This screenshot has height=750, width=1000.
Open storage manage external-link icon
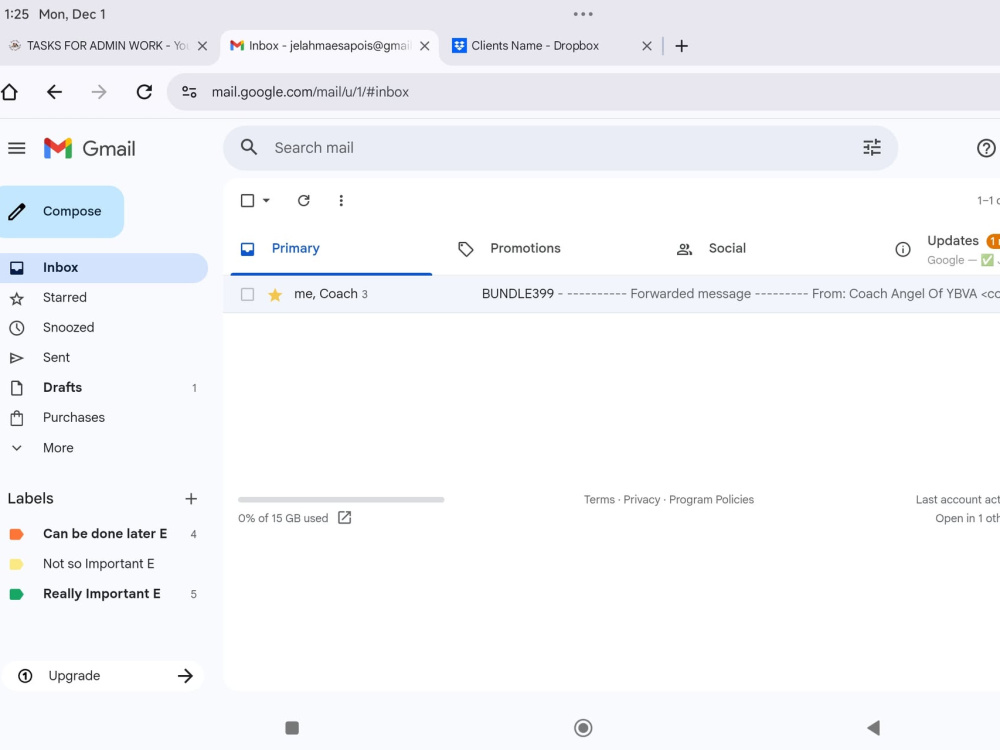(x=344, y=518)
